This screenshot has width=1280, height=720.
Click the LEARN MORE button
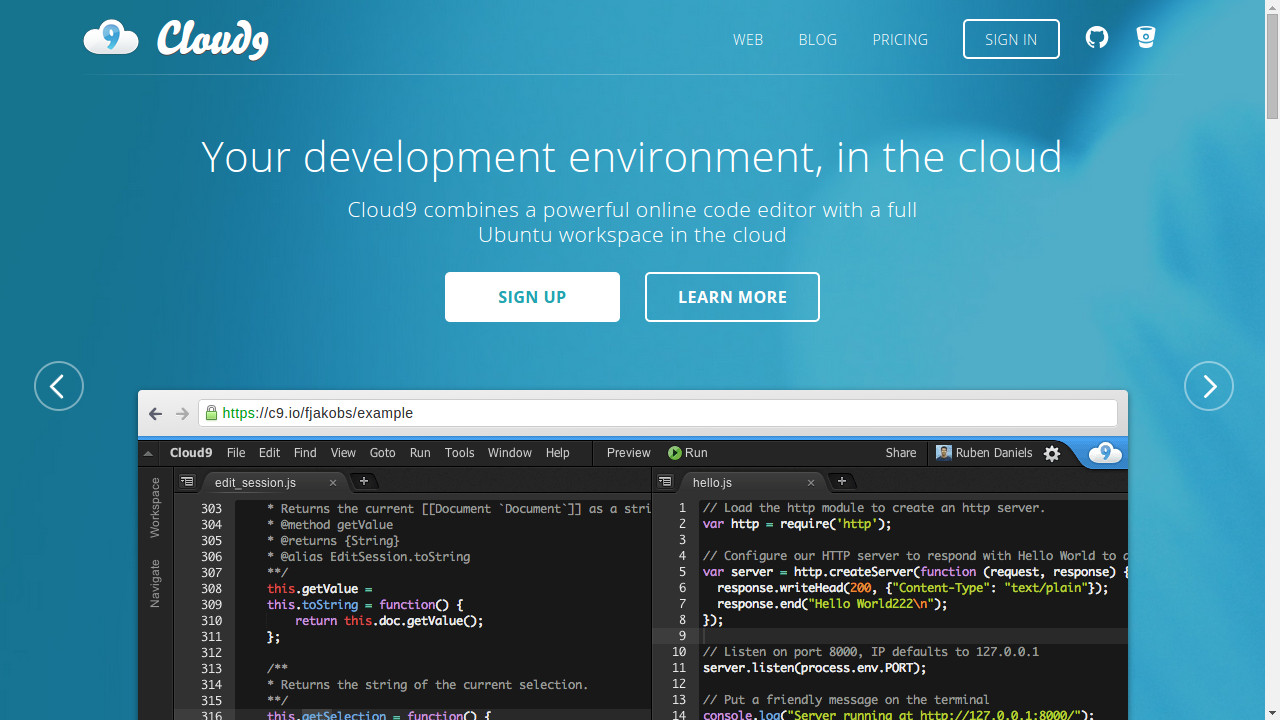click(x=732, y=297)
